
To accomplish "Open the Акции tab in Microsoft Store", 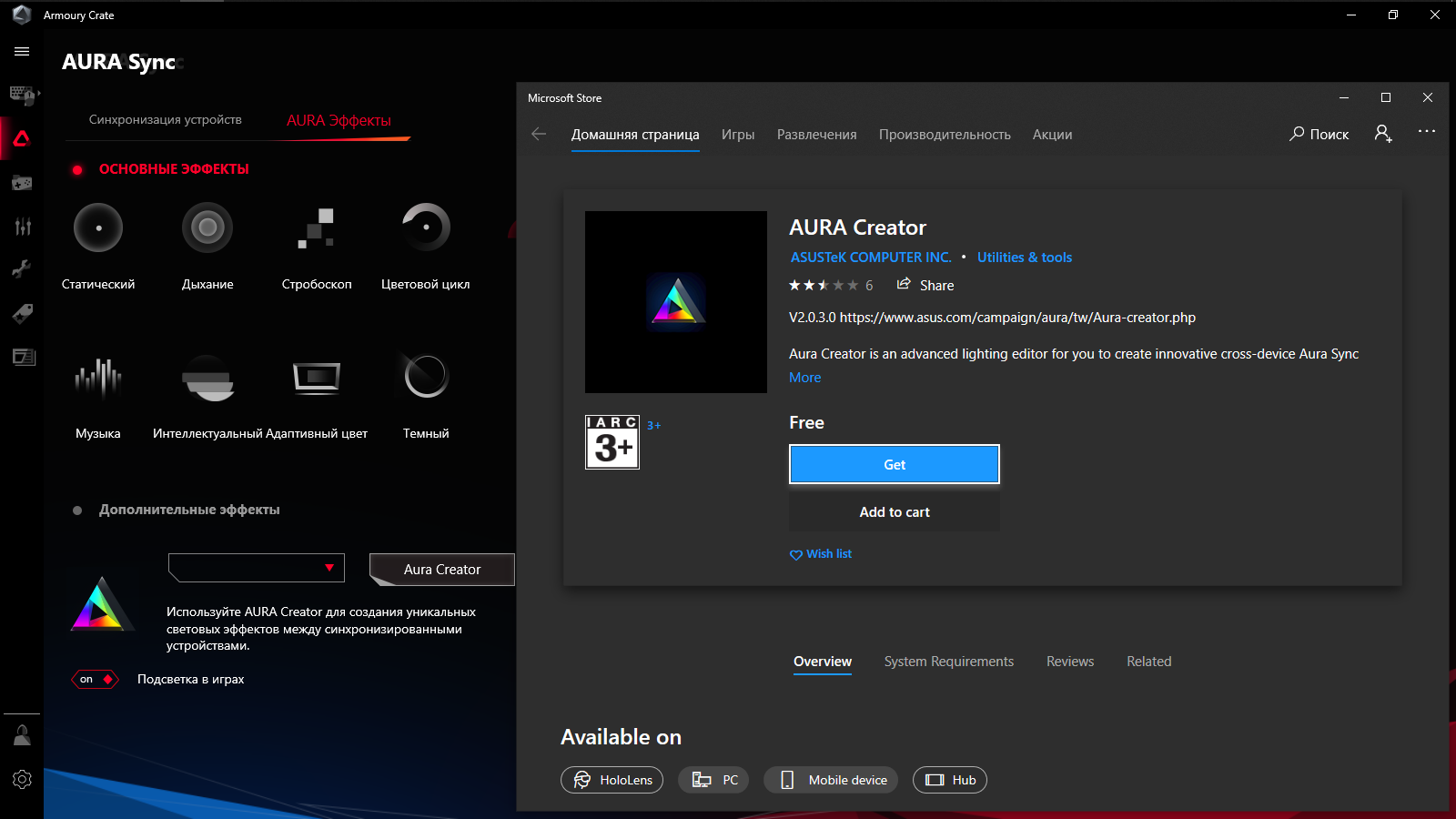I will pos(1052,135).
